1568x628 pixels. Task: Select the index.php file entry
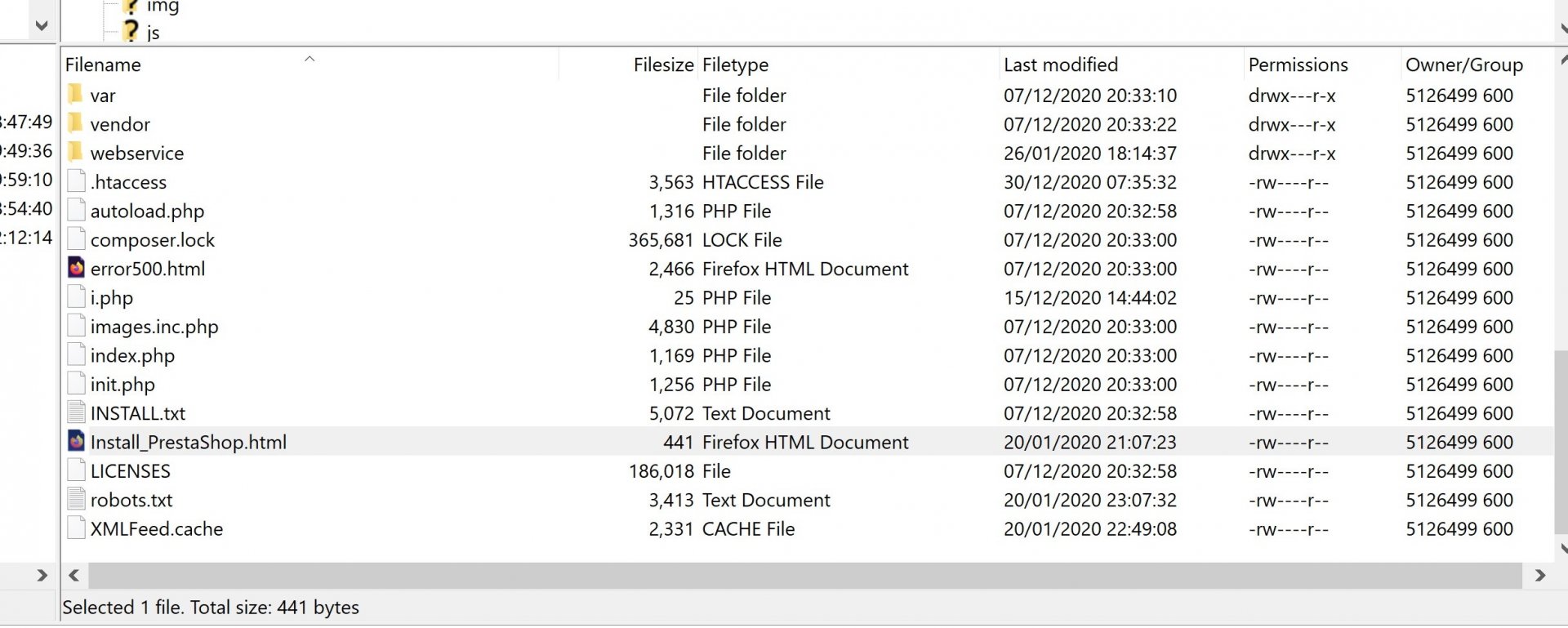[x=808, y=355]
